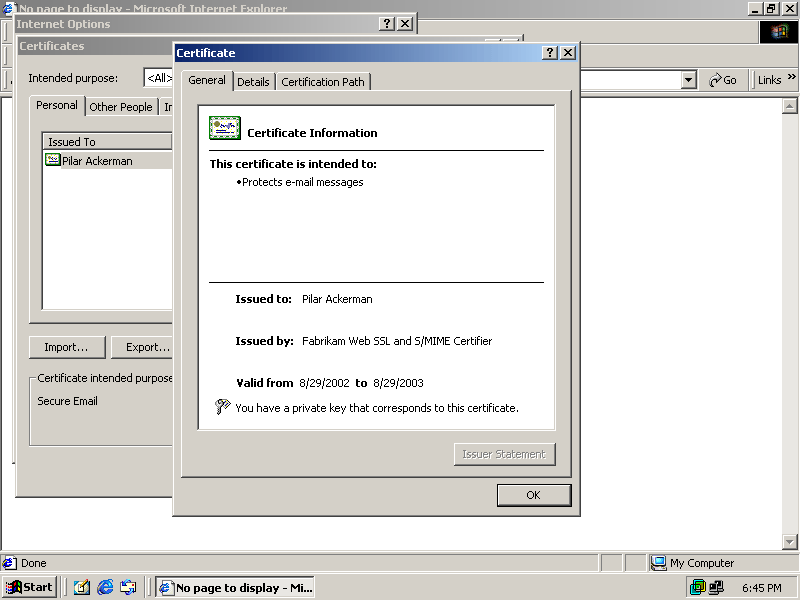The height and width of the screenshot is (600, 800).
Task: Click the browser scrollbar down arrow
Action: tap(789, 541)
